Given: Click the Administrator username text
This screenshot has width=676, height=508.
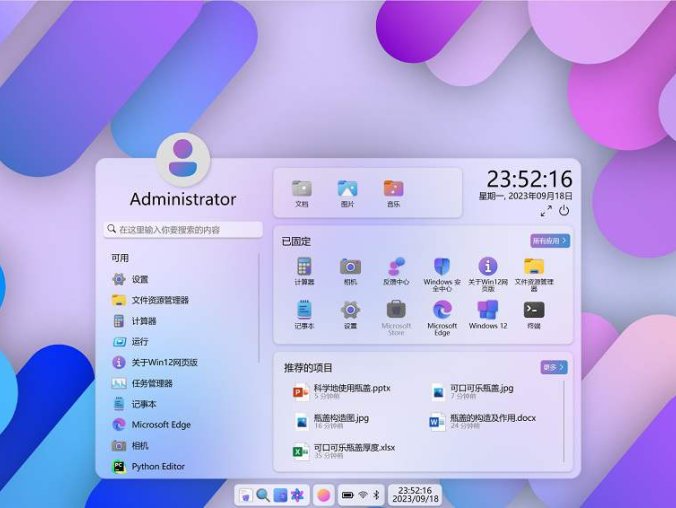Looking at the screenshot, I should pos(183,199).
